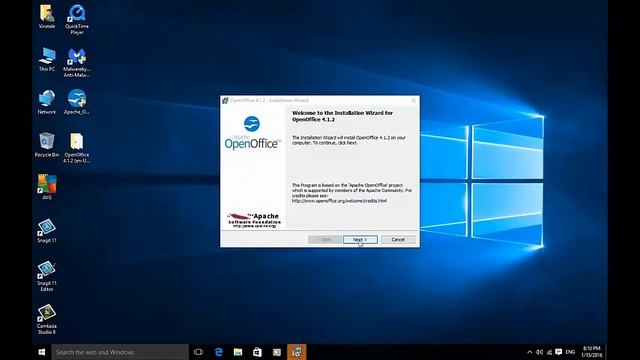
Task: Open the taskbar app next to Store
Action: [x=277, y=352]
